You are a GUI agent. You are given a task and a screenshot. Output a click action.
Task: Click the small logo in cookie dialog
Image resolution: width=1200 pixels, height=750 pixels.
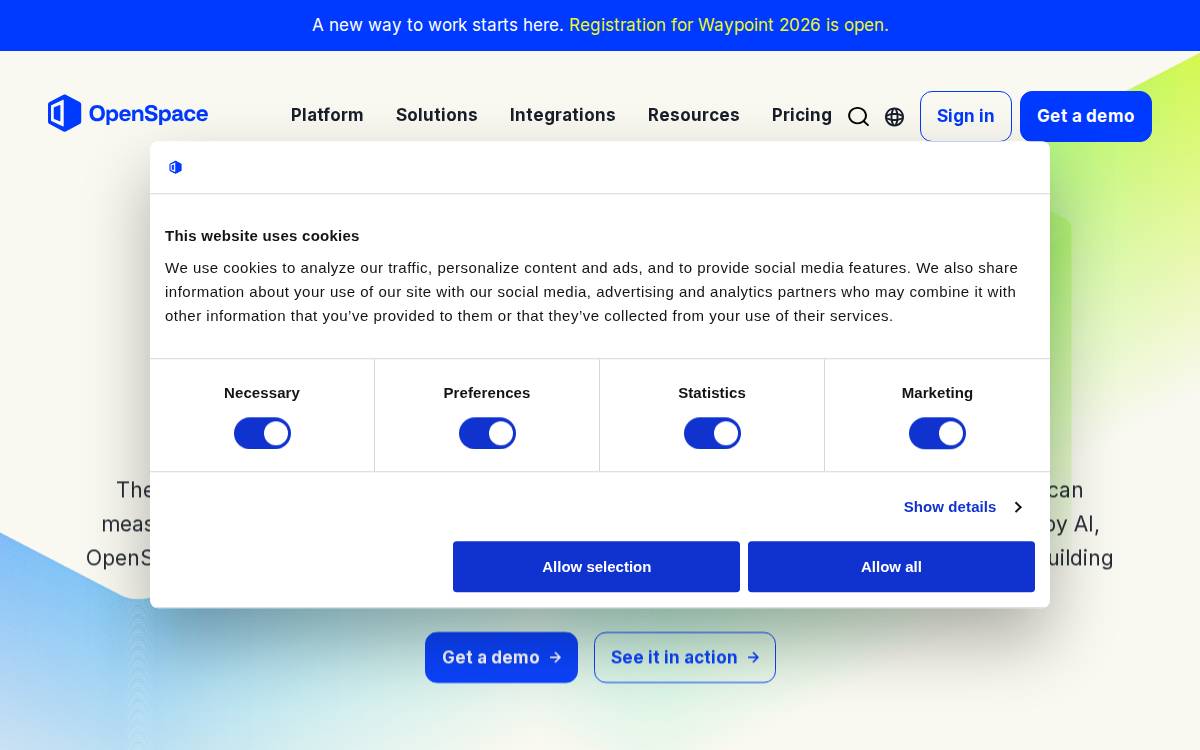click(x=175, y=167)
